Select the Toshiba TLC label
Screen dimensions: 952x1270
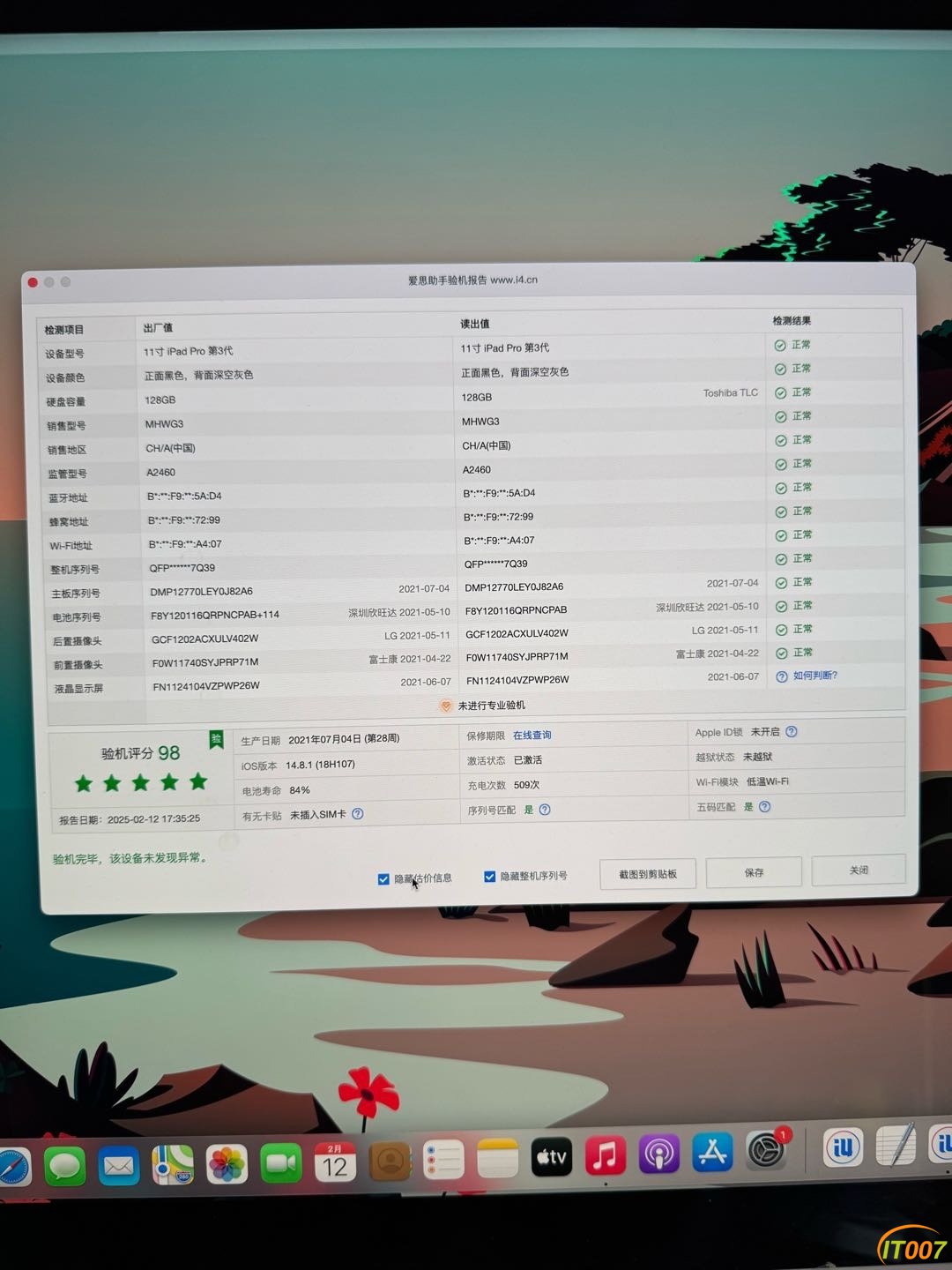[731, 393]
